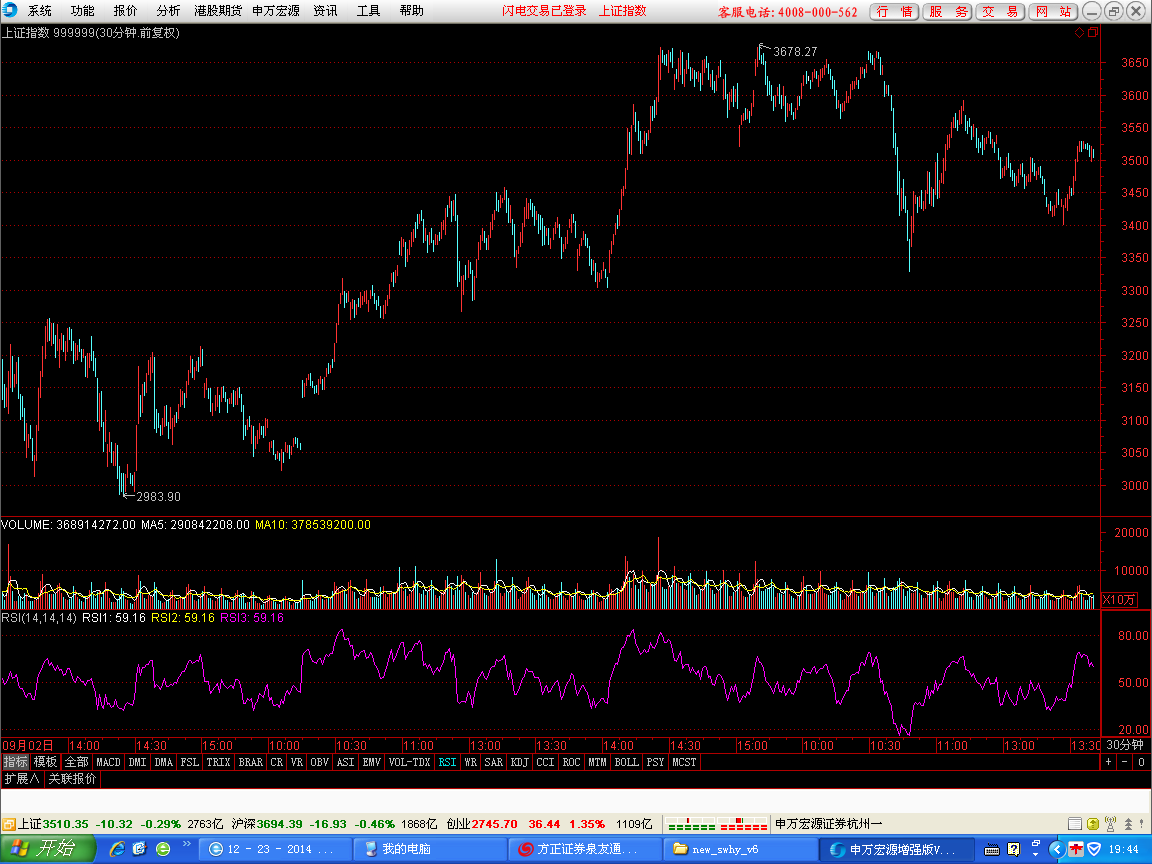Open the 工具 menu
The image size is (1152, 864).
click(x=368, y=10)
